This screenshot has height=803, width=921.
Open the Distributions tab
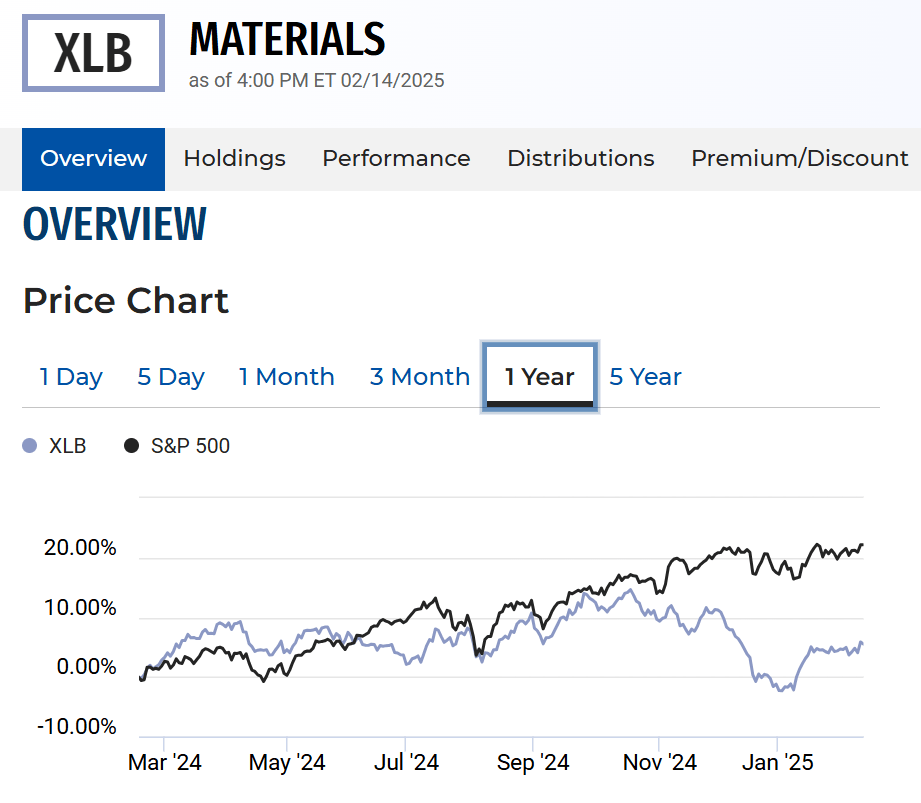point(580,159)
